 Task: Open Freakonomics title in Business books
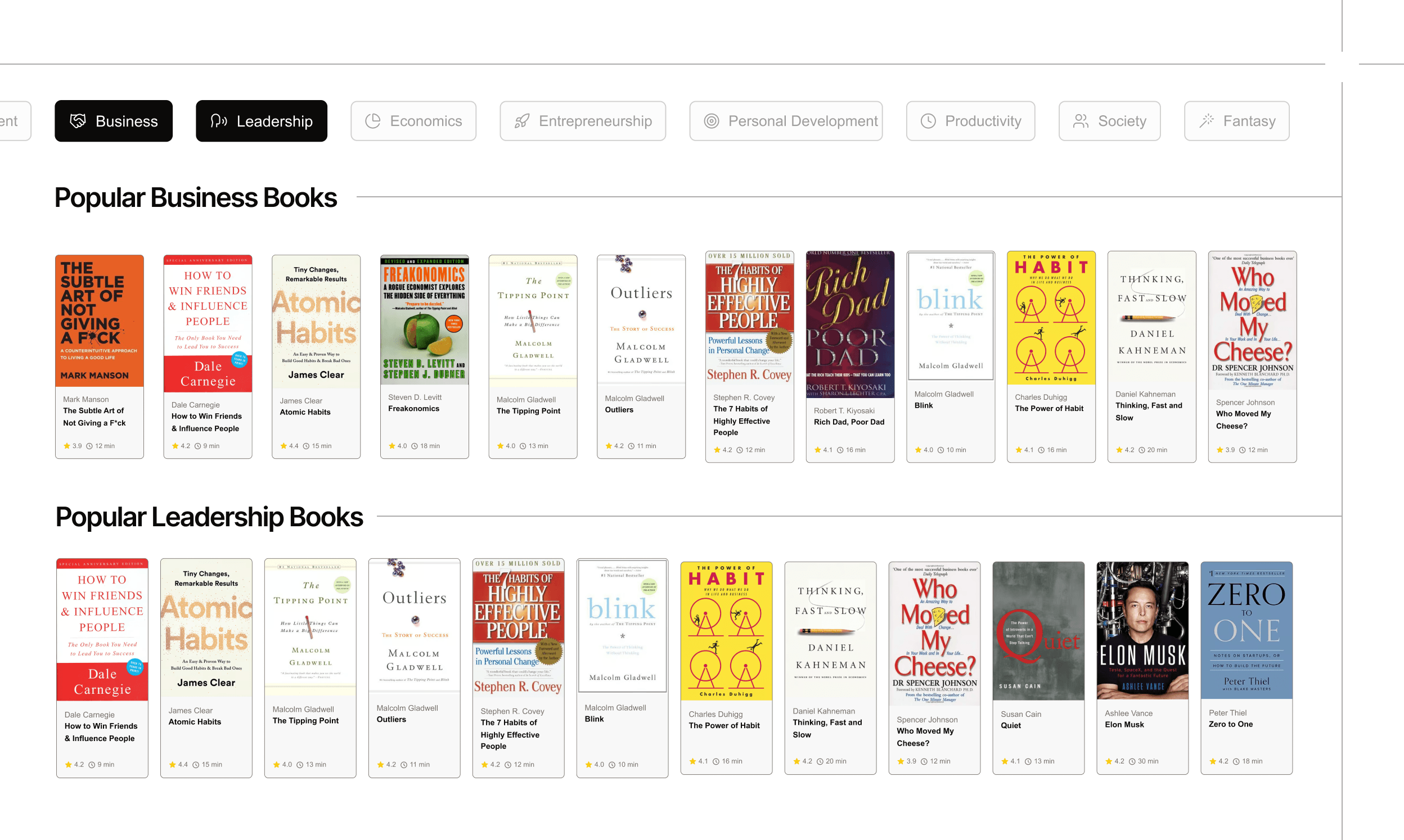(413, 408)
